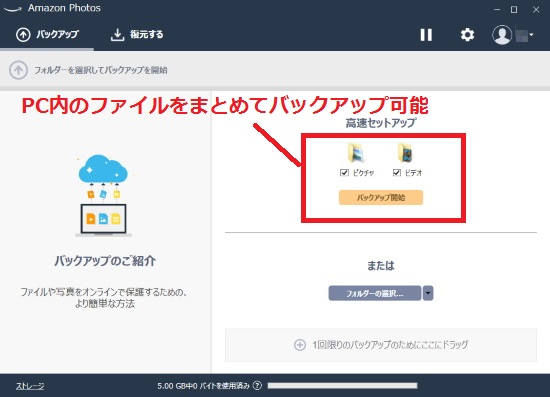This screenshot has width=550, height=397.
Task: Minimize the Amazon Photos window
Action: 497,9
